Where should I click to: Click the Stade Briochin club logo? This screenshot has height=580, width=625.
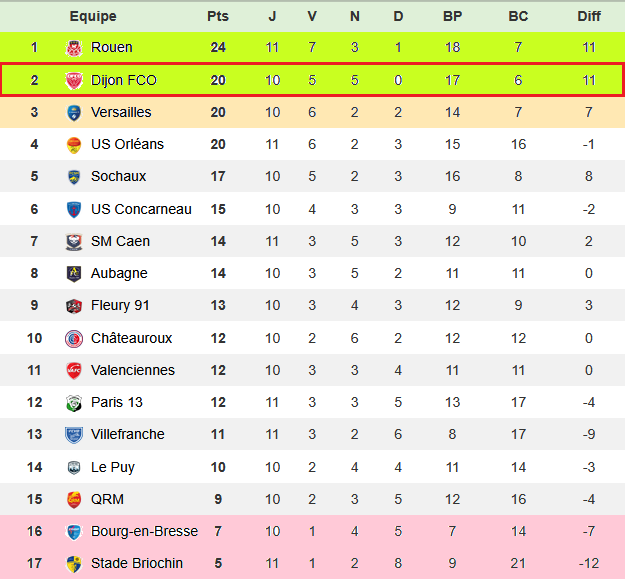coord(73,563)
